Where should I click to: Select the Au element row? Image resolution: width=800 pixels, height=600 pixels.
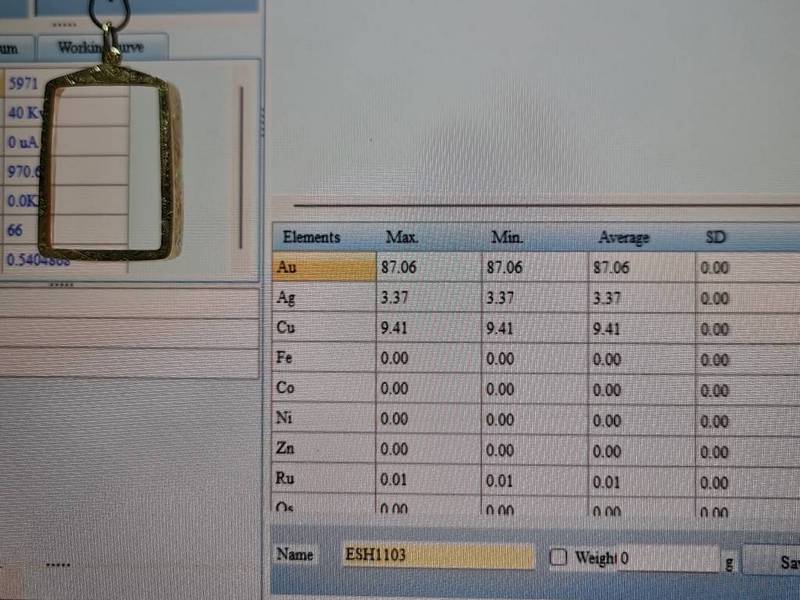[x=322, y=267]
